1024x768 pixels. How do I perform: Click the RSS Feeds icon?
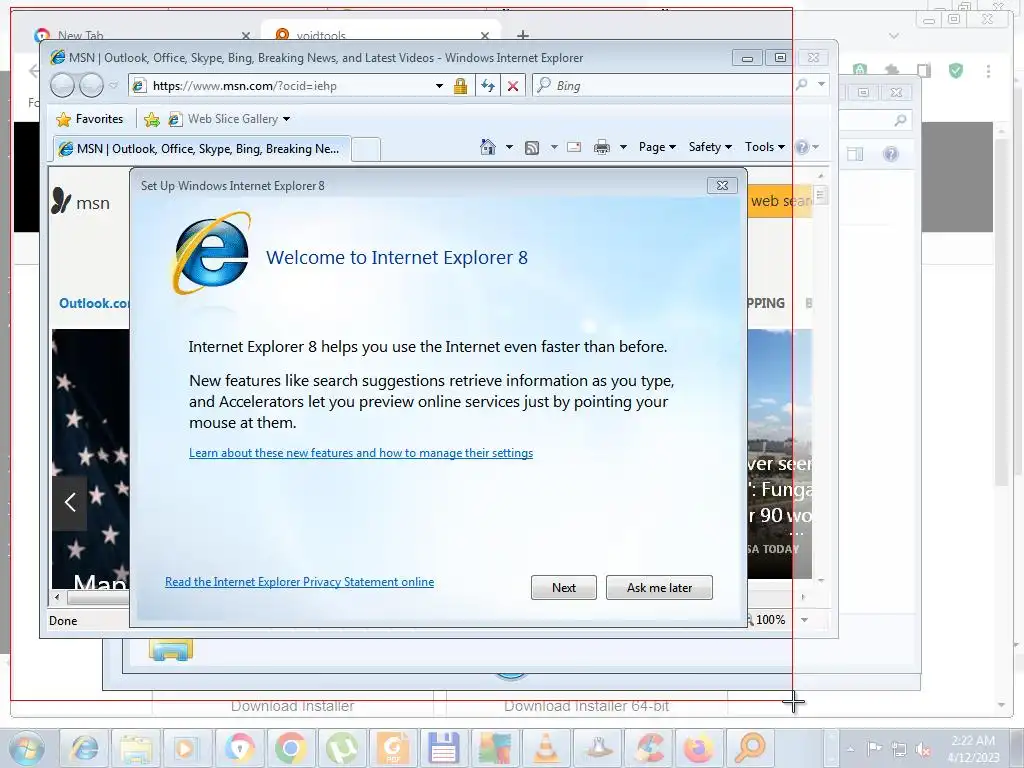coord(532,148)
